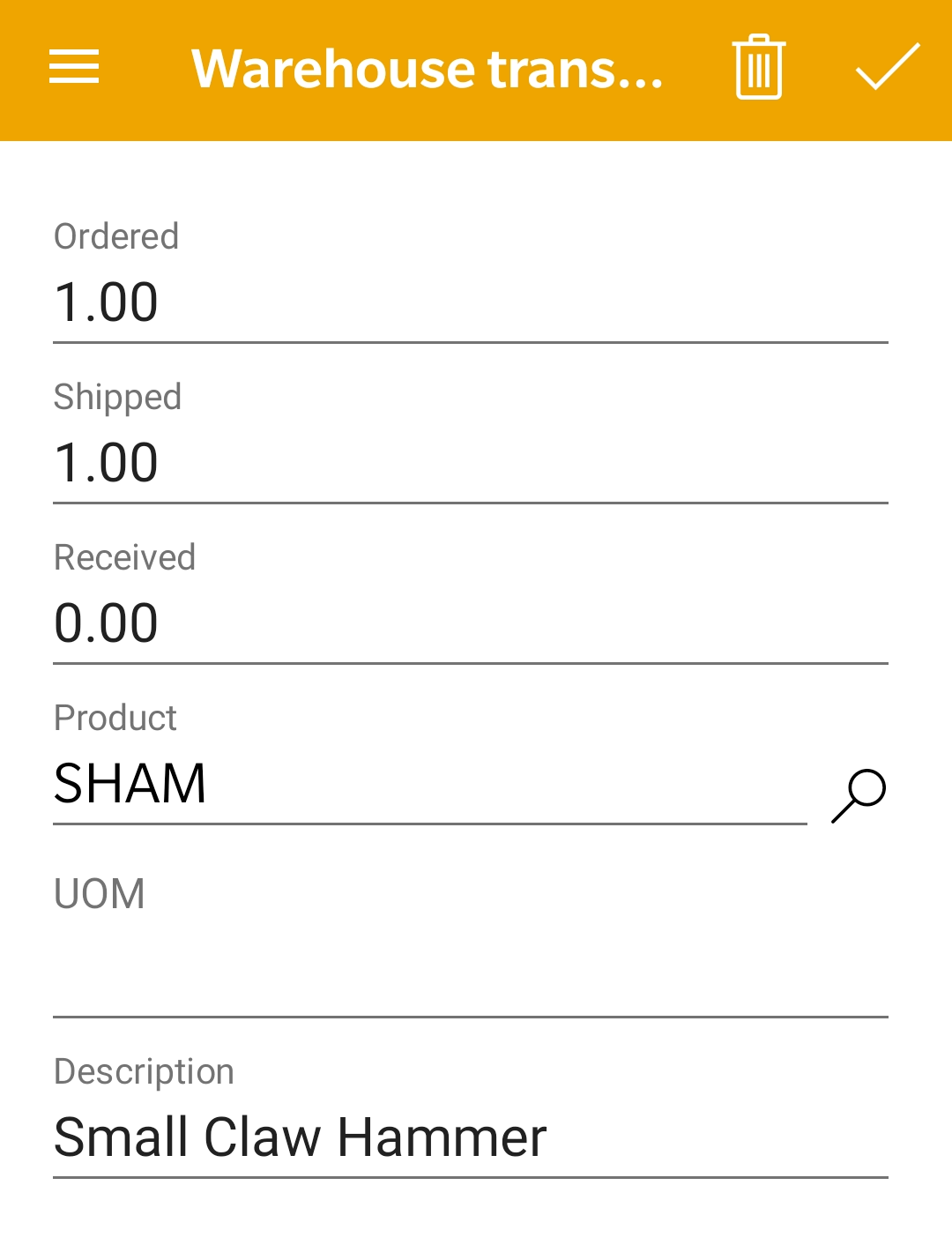The width and height of the screenshot is (952, 1245).
Task: Tap the Warehouse trans... header title
Action: (x=427, y=69)
